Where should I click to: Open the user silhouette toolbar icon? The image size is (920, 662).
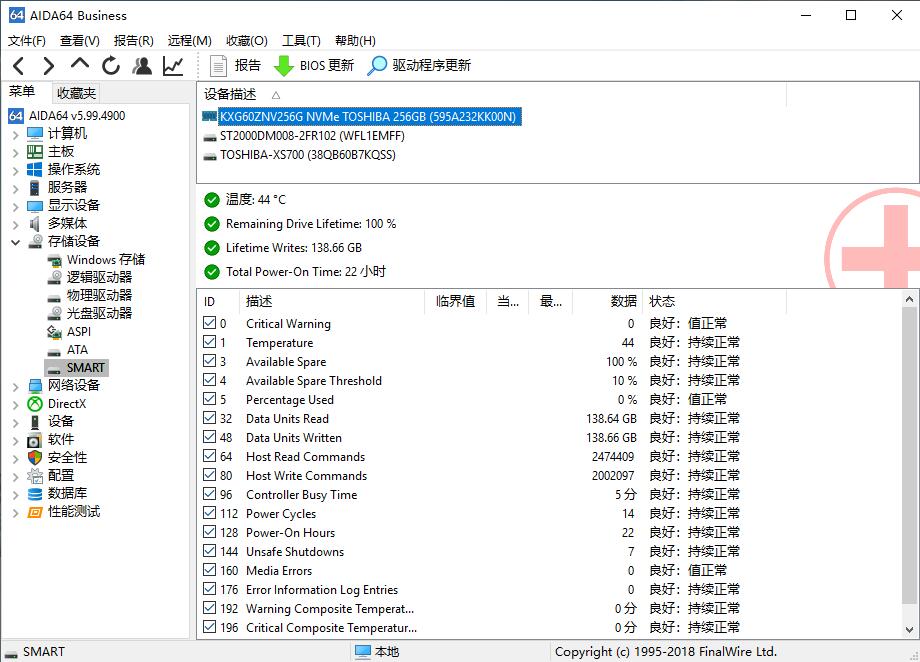click(142, 66)
